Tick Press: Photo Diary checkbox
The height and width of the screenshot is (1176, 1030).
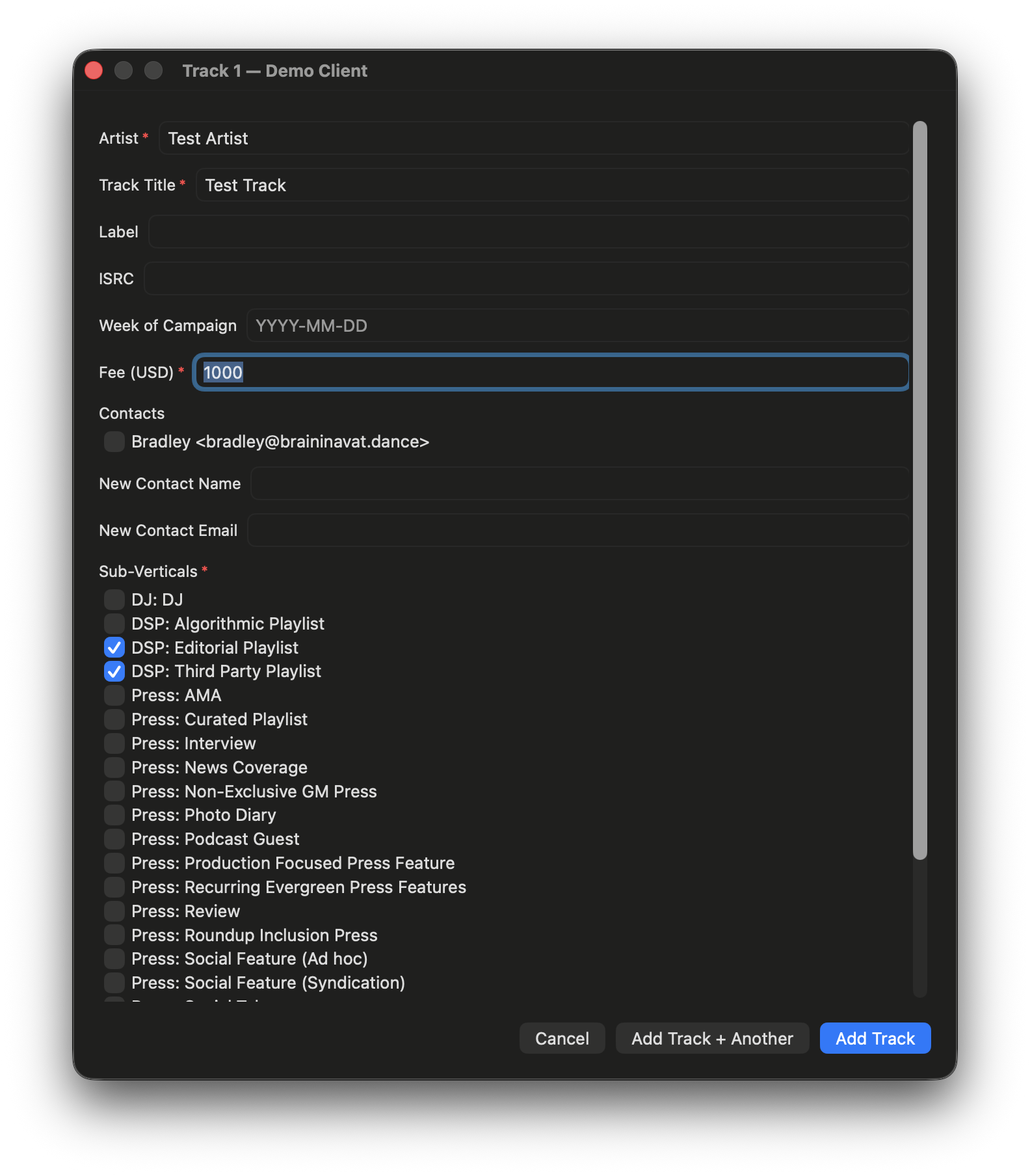pos(114,815)
